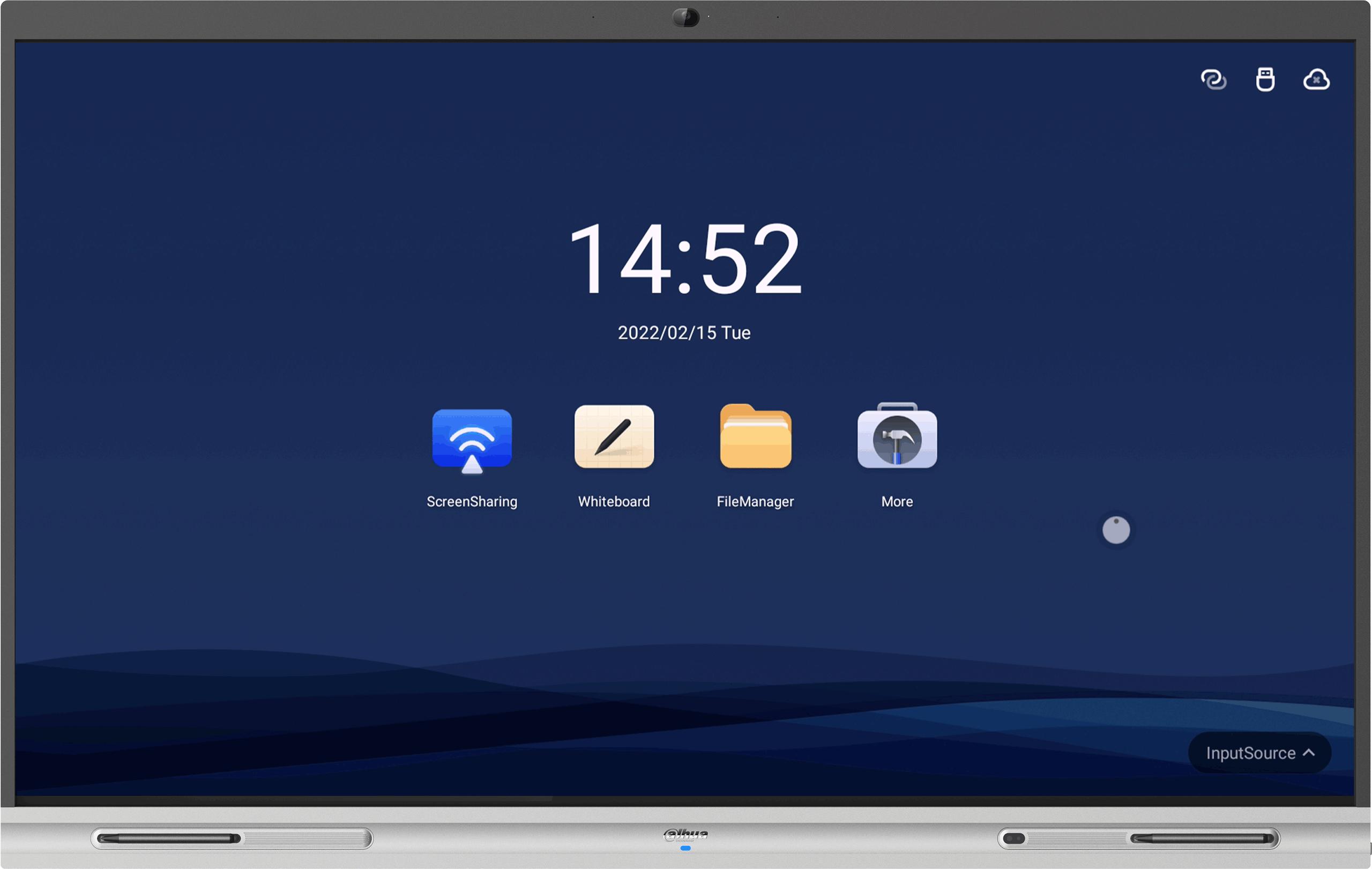Select the FileManager text label
Image resolution: width=1372 pixels, height=869 pixels.
click(755, 501)
